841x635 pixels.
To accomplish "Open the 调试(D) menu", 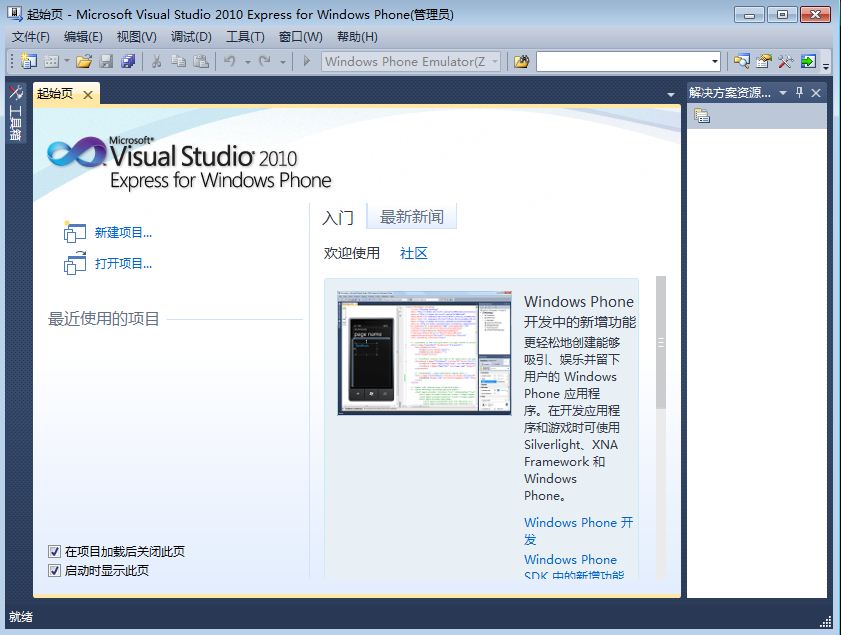I will (191, 36).
